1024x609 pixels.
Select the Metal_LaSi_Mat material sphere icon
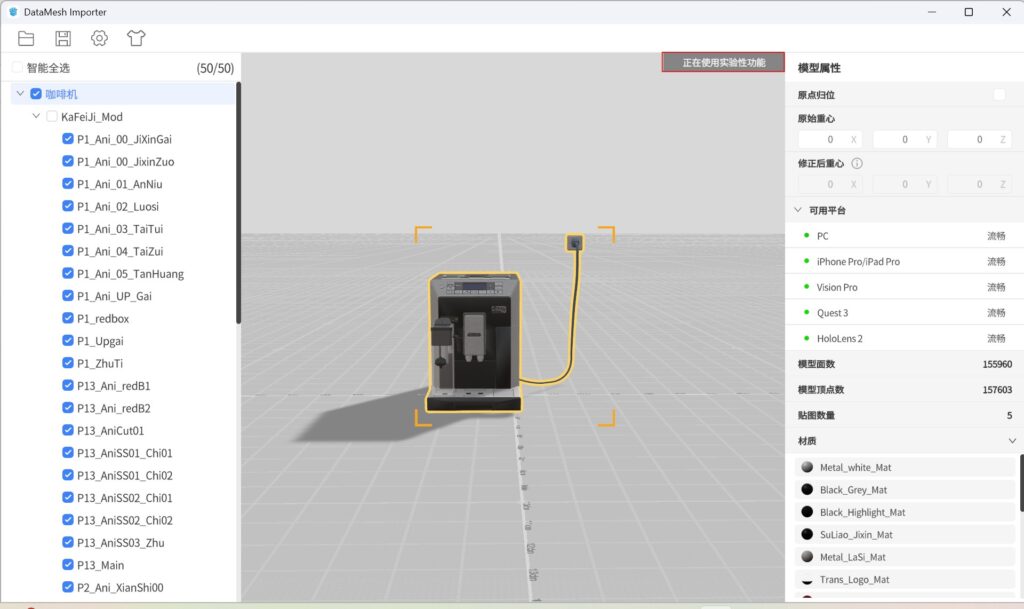pos(807,557)
